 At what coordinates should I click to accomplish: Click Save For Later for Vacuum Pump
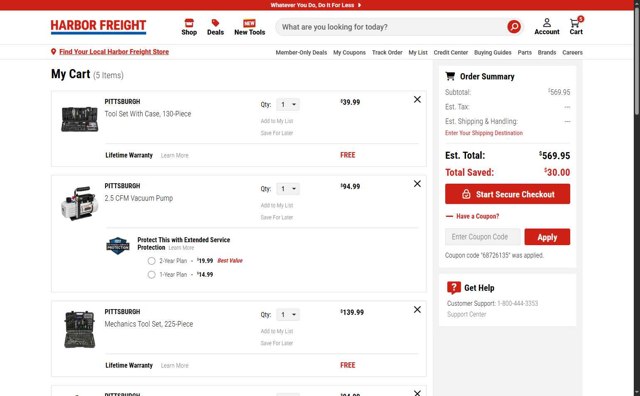pyautogui.click(x=277, y=218)
